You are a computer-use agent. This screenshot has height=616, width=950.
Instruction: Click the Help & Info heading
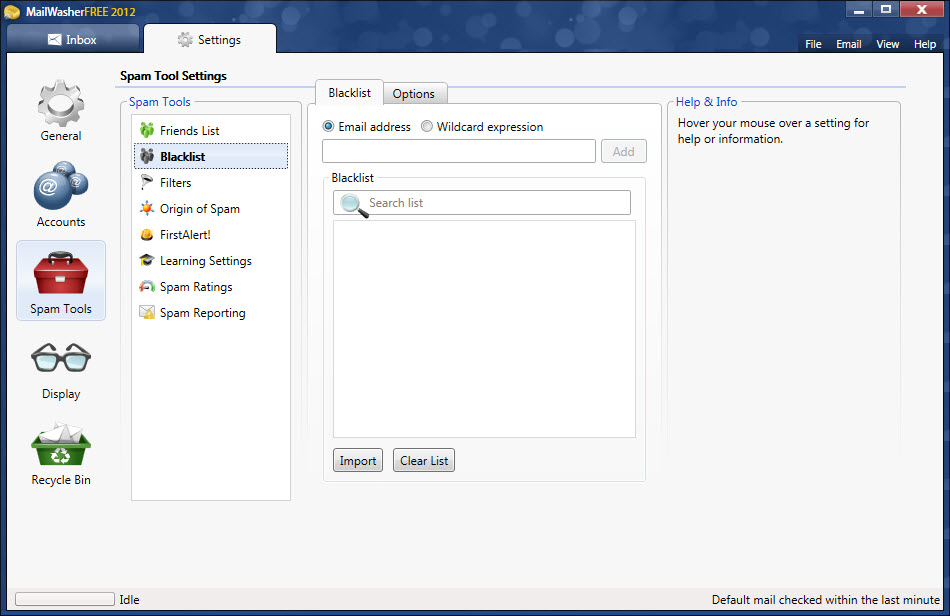tap(706, 102)
